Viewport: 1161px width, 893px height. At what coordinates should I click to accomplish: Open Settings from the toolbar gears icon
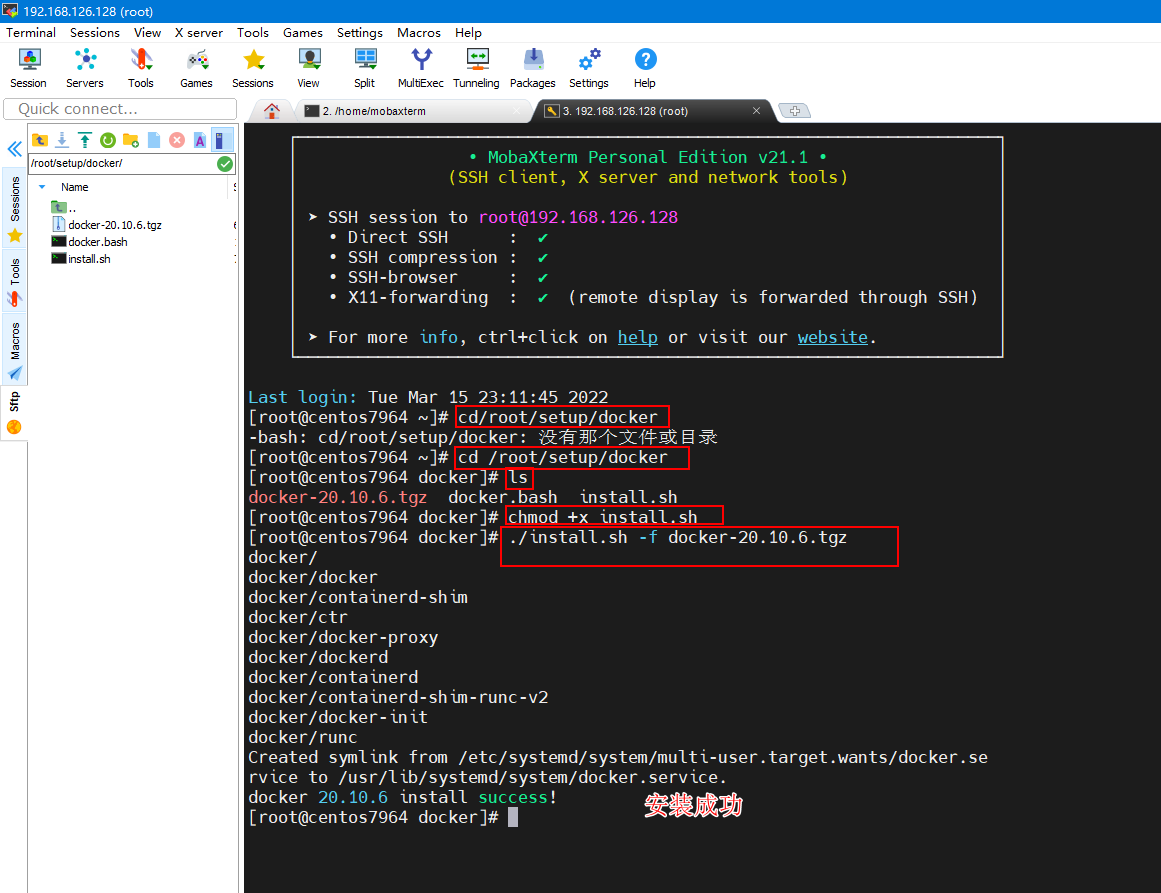point(589,67)
